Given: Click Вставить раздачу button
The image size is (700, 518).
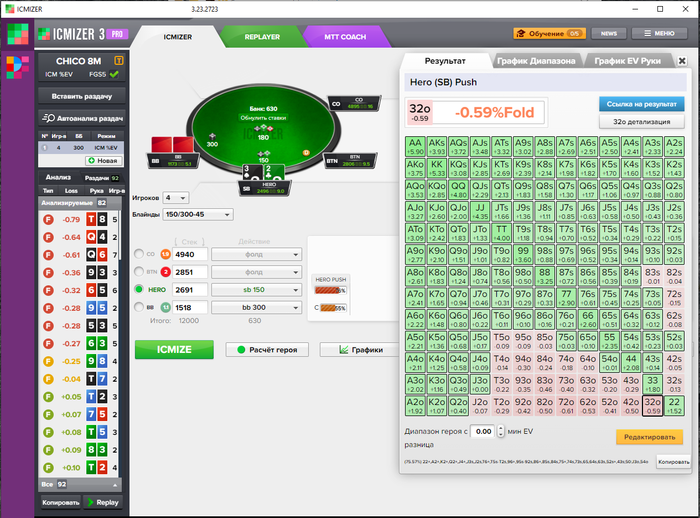Looking at the screenshot, I should click(x=82, y=96).
